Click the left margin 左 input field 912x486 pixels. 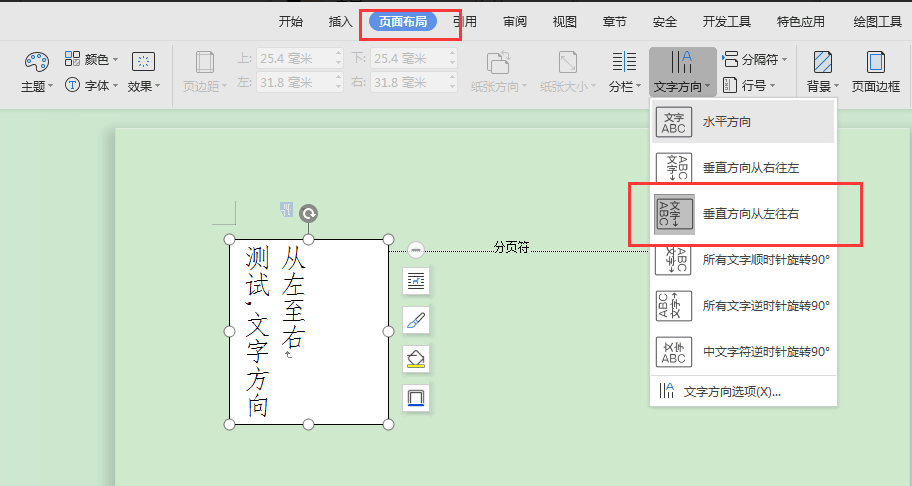click(x=300, y=83)
